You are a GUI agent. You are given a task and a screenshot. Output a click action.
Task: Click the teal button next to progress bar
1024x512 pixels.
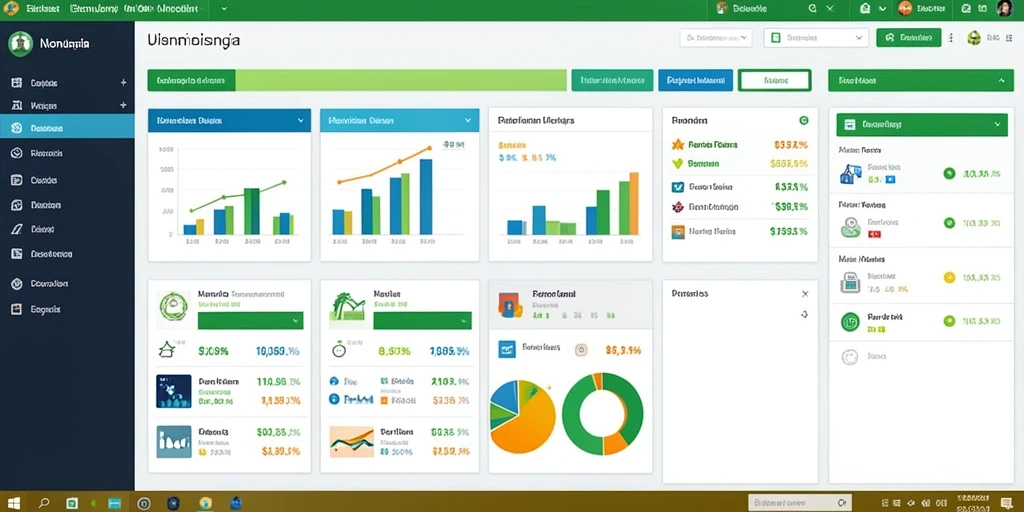(612, 80)
